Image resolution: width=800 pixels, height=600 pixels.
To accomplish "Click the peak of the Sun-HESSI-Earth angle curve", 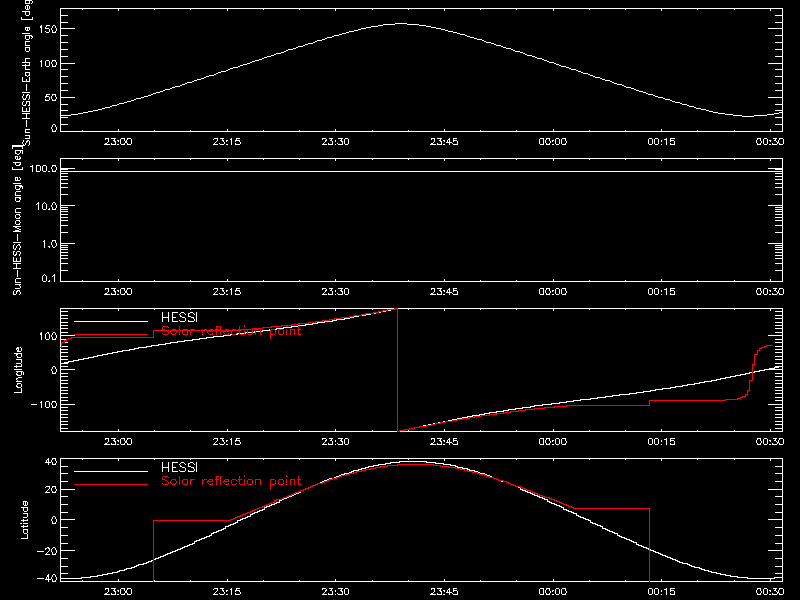I will [402, 23].
